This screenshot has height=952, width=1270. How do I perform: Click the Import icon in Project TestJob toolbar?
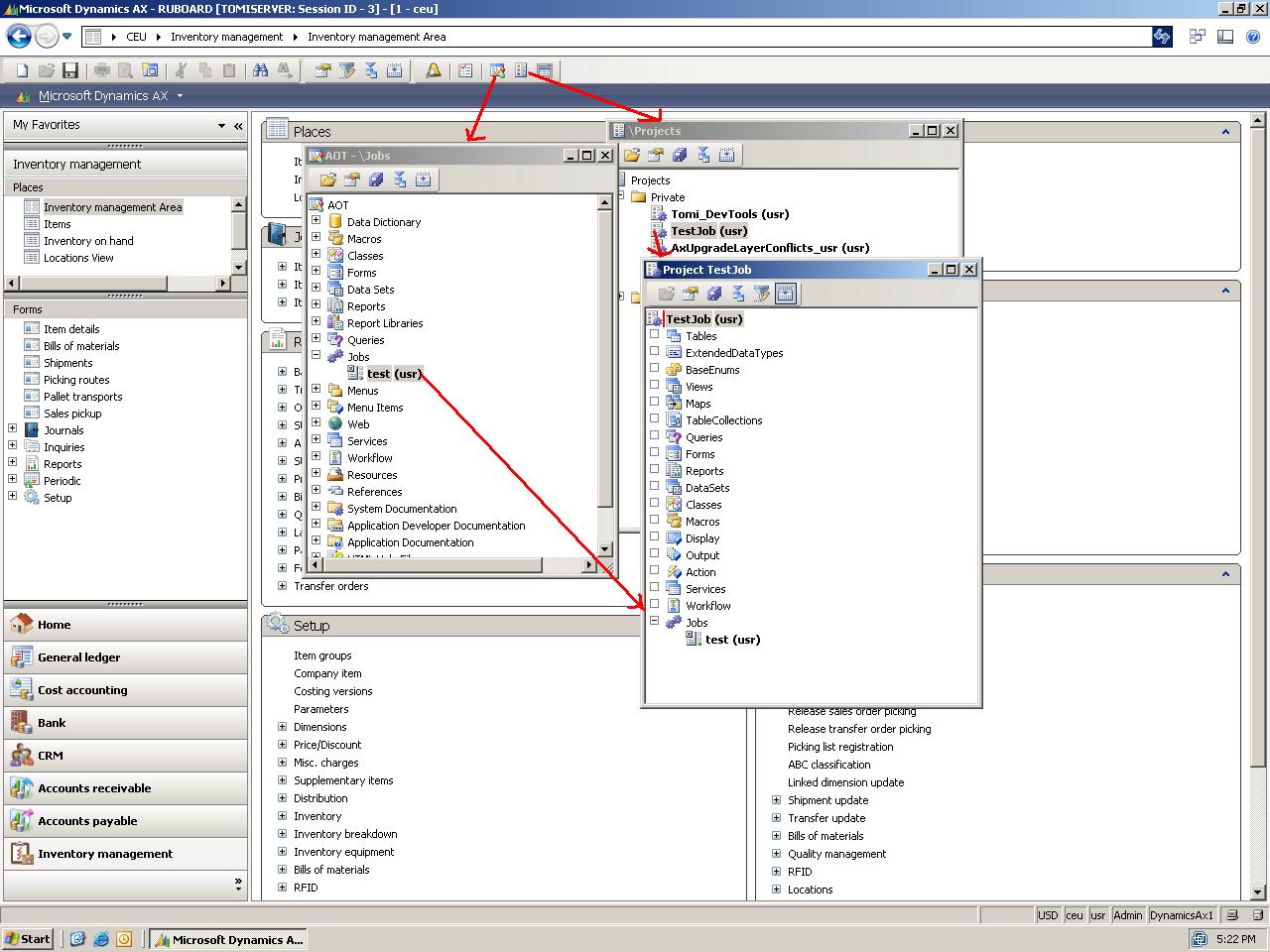[785, 294]
